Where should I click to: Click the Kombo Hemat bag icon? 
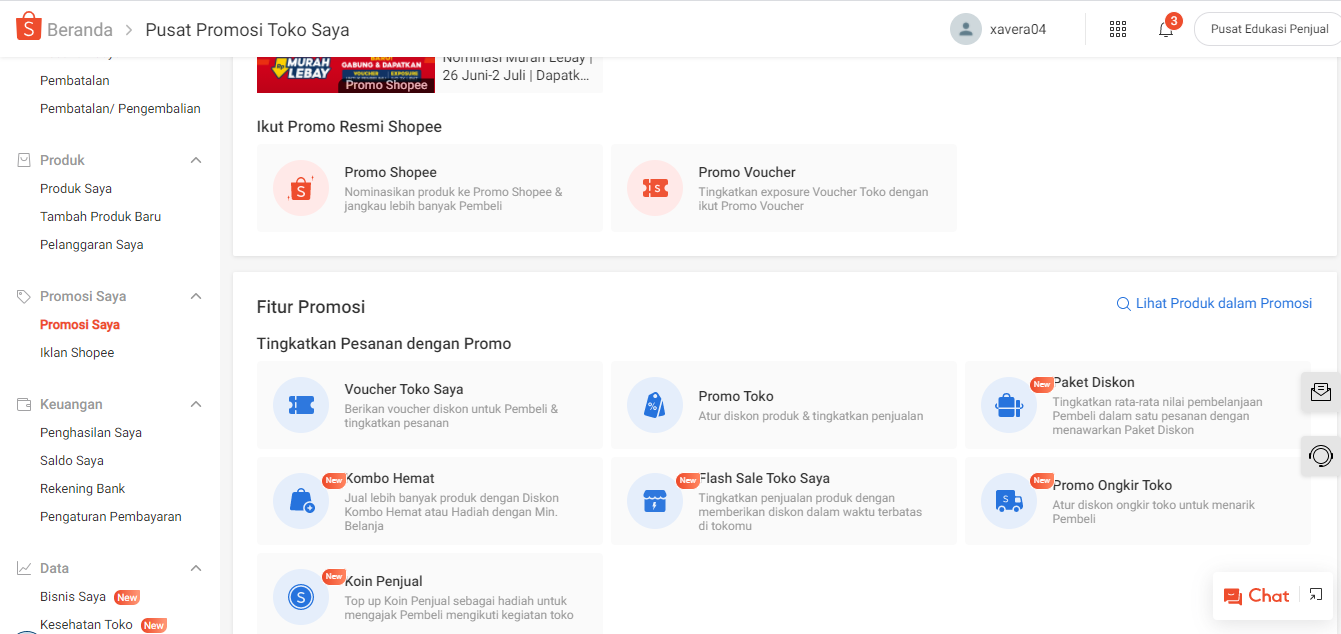pyautogui.click(x=301, y=501)
